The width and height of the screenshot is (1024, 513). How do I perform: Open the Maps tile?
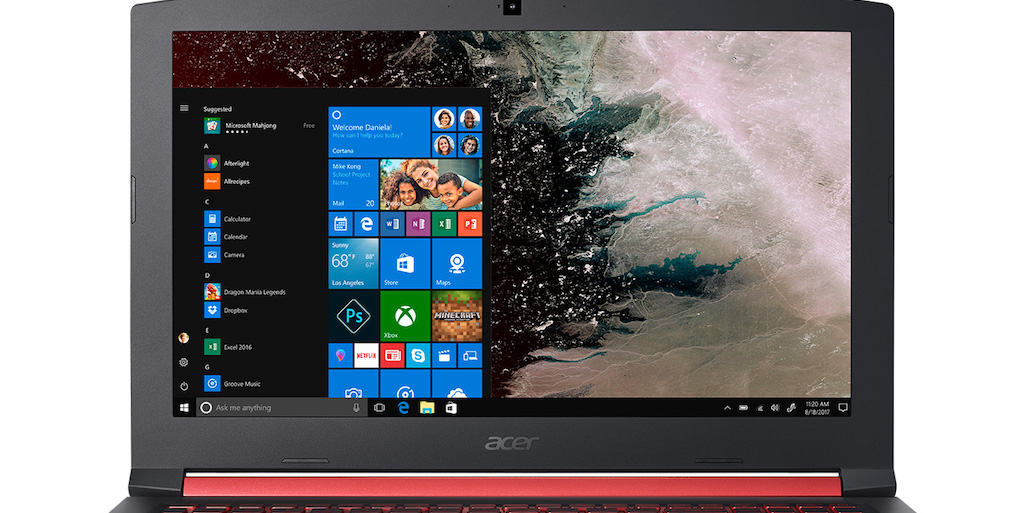tap(457, 264)
